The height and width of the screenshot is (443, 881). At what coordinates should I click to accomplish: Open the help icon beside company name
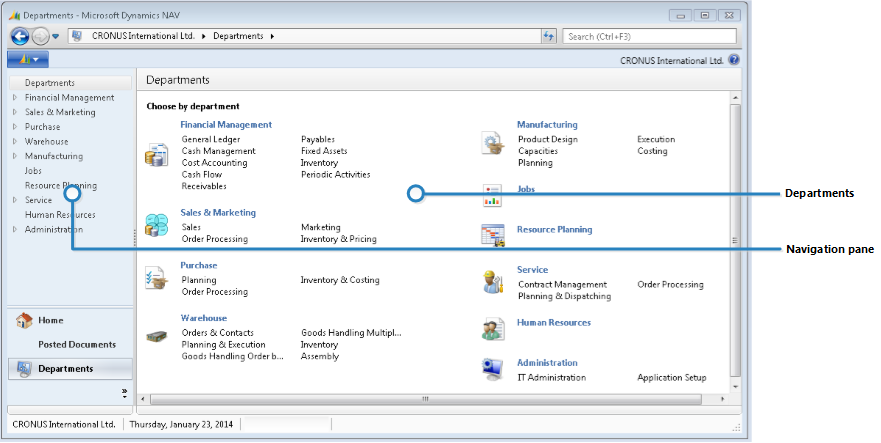(734, 60)
